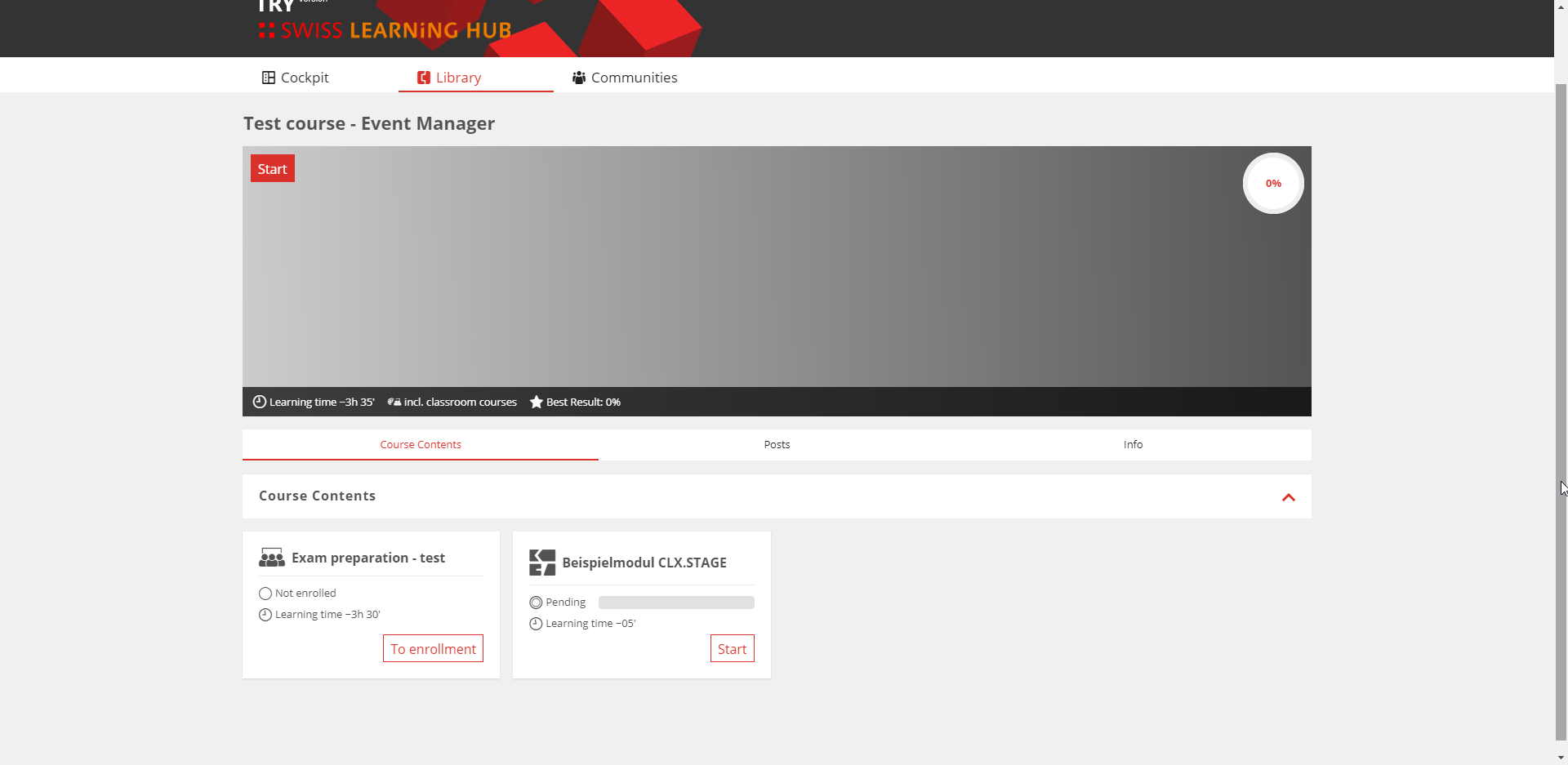1568x765 pixels.
Task: Click the 0% course progress circle
Action: pos(1273,184)
